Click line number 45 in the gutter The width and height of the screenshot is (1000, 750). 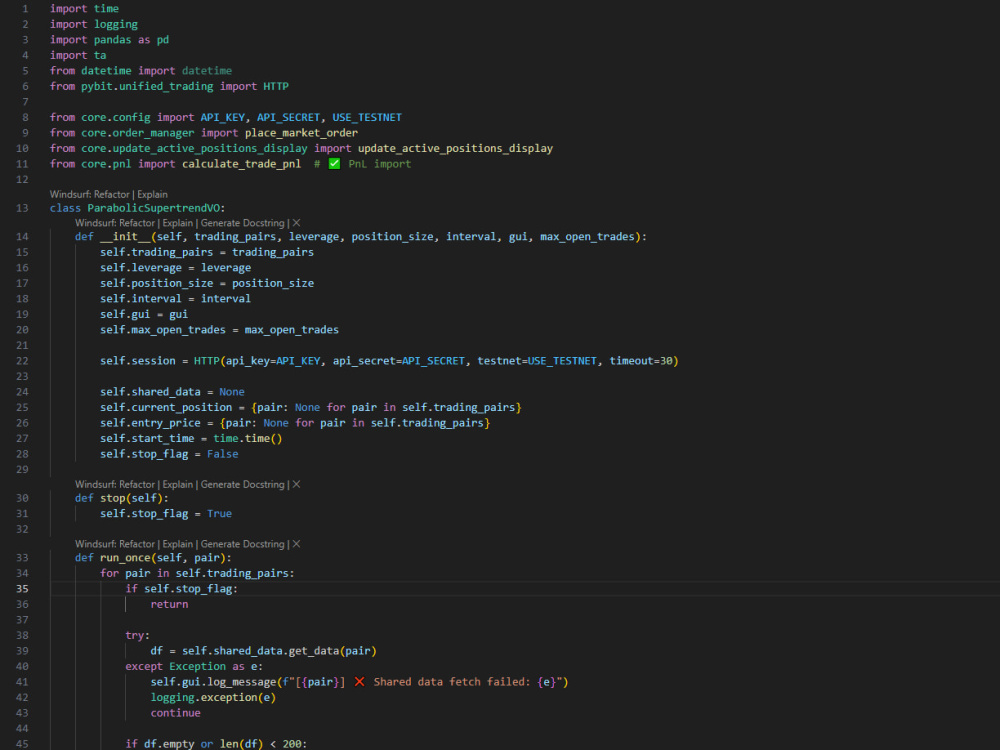click(22, 744)
